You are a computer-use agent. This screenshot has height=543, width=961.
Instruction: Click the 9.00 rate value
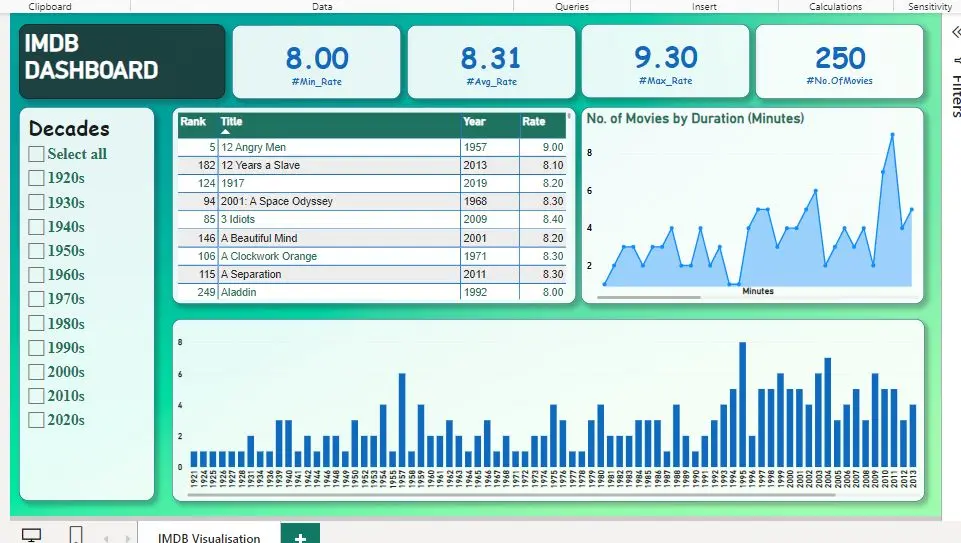pyautogui.click(x=553, y=147)
